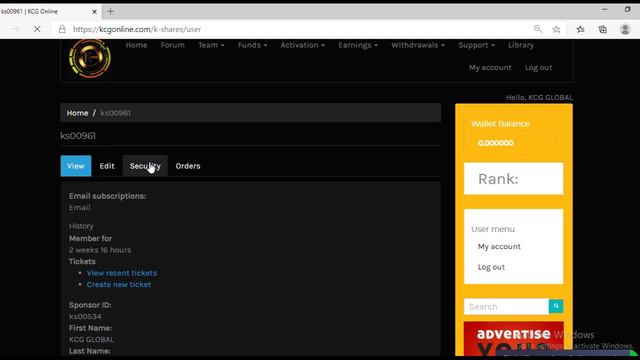Open the Library page
Image resolution: width=640 pixels, height=360 pixels.
click(521, 45)
